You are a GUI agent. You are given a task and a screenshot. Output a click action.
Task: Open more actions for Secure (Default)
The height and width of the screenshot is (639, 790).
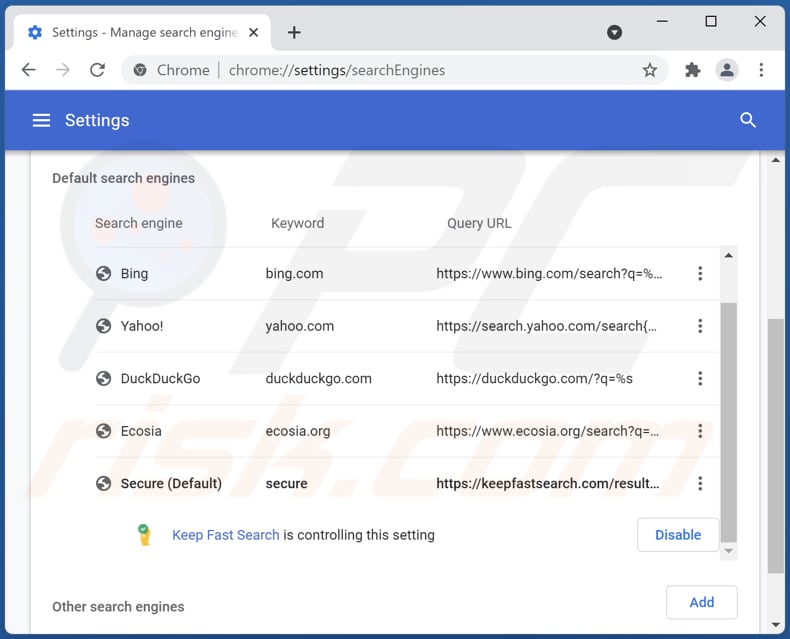[700, 483]
